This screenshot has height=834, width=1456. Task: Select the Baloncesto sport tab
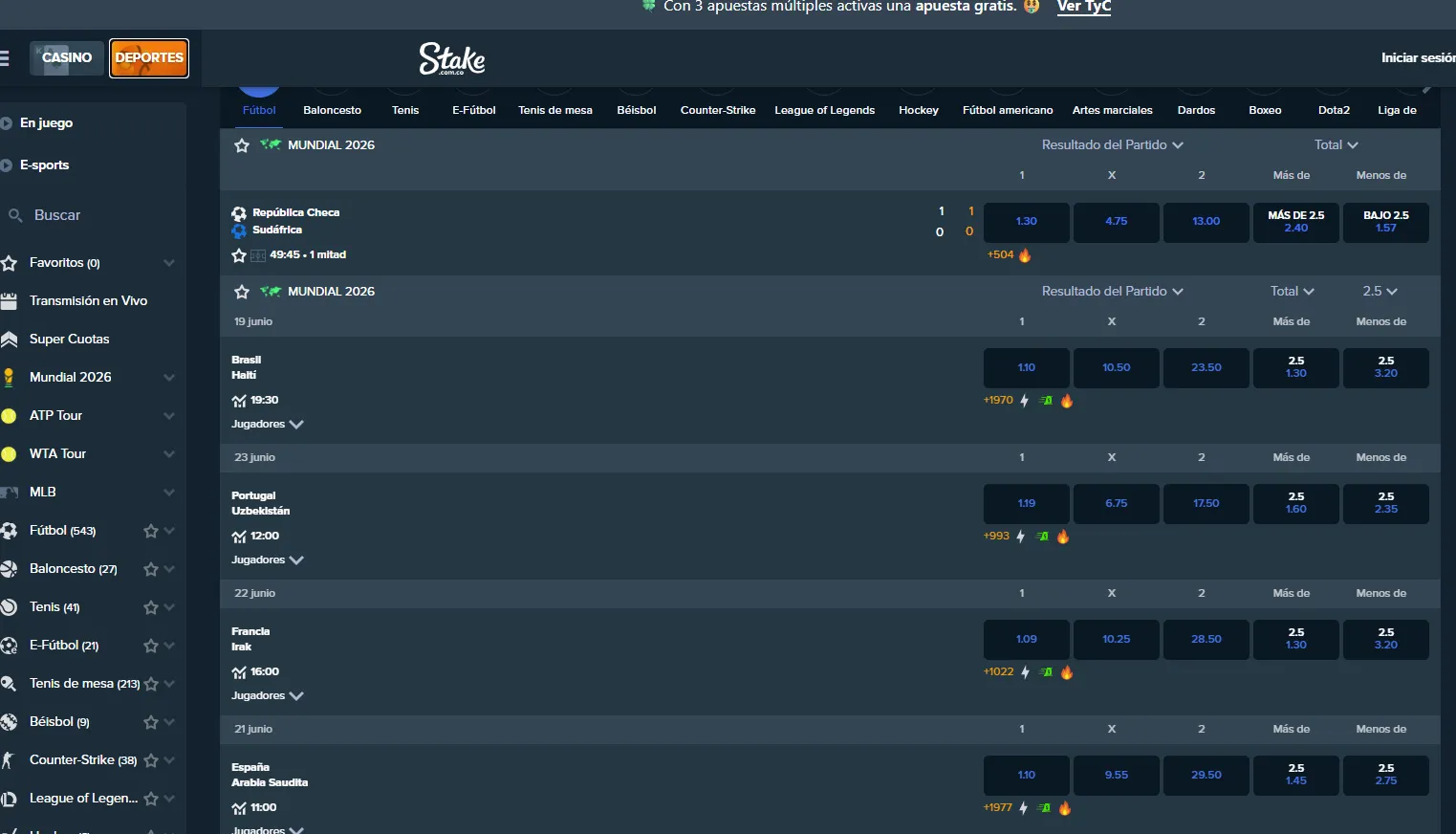point(332,110)
